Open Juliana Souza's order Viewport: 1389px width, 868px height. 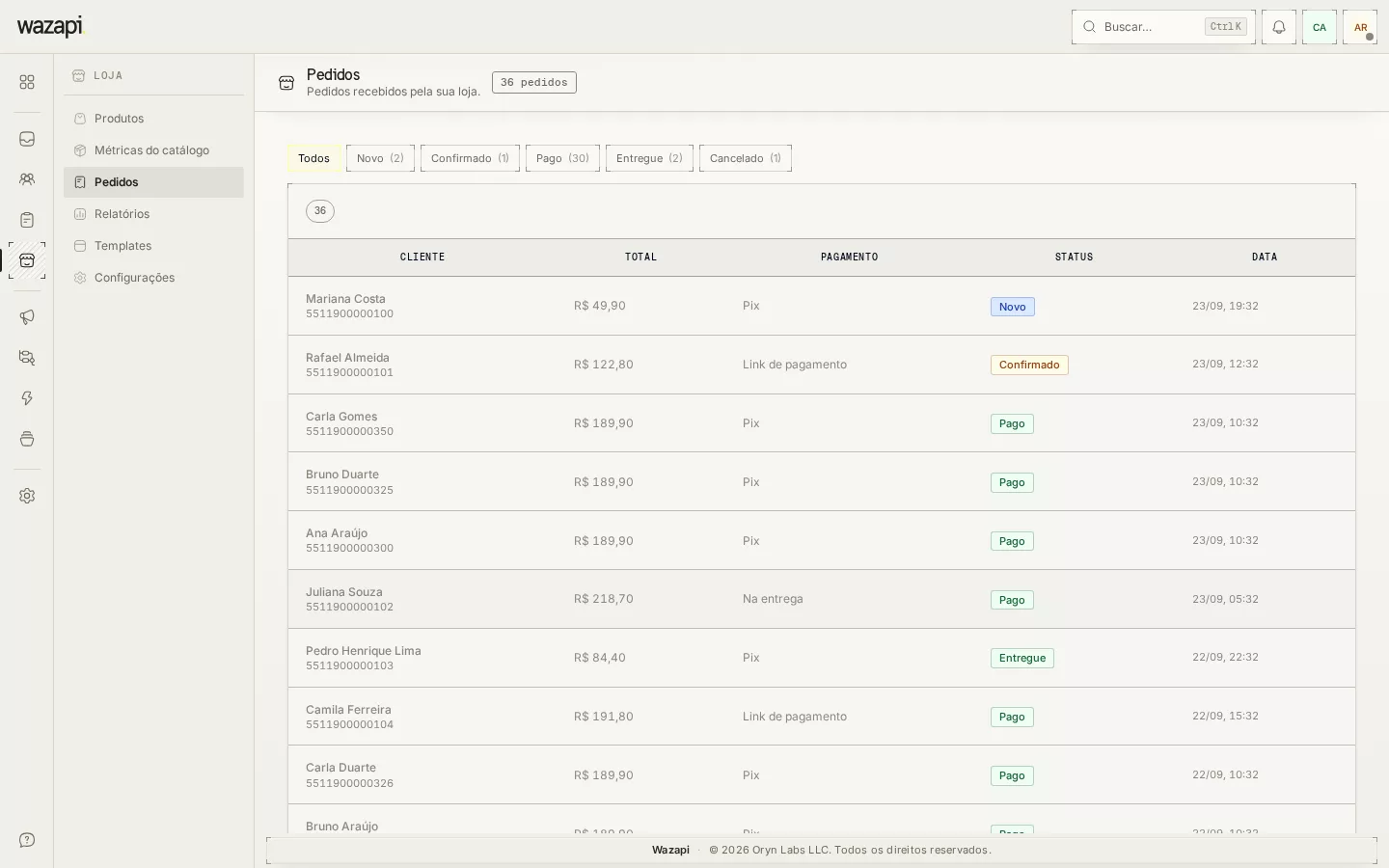822,599
